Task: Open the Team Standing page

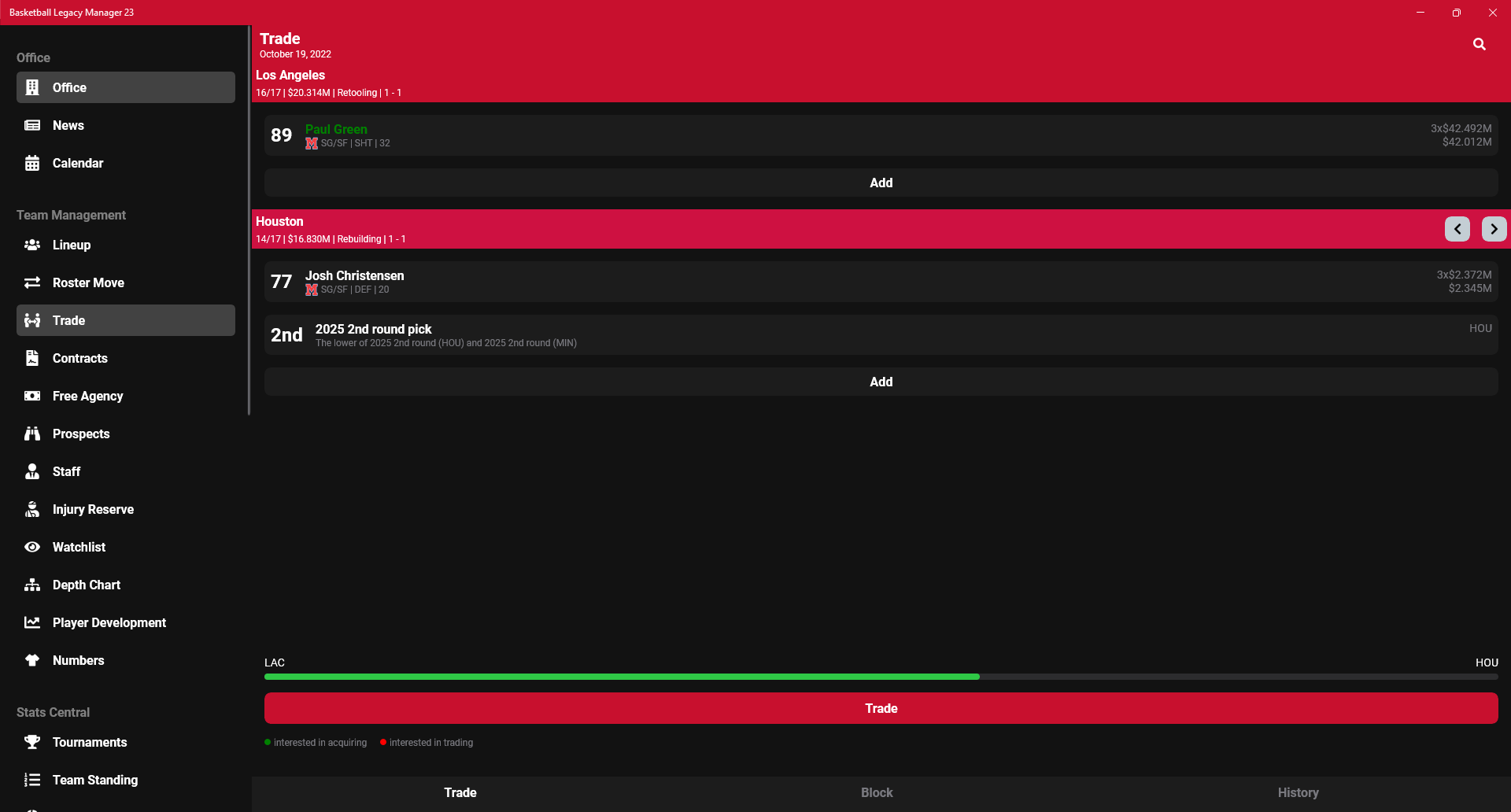Action: pyautogui.click(x=126, y=780)
